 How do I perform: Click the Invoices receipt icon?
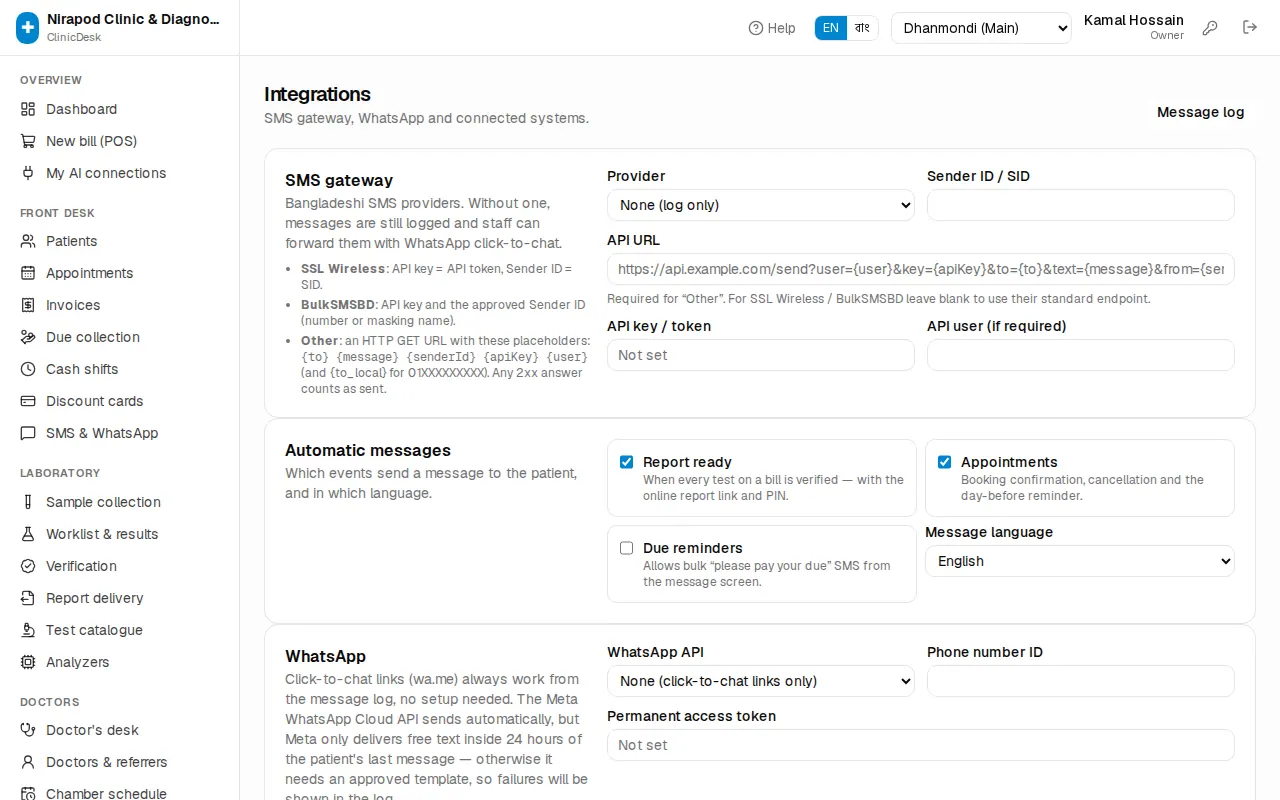click(28, 305)
